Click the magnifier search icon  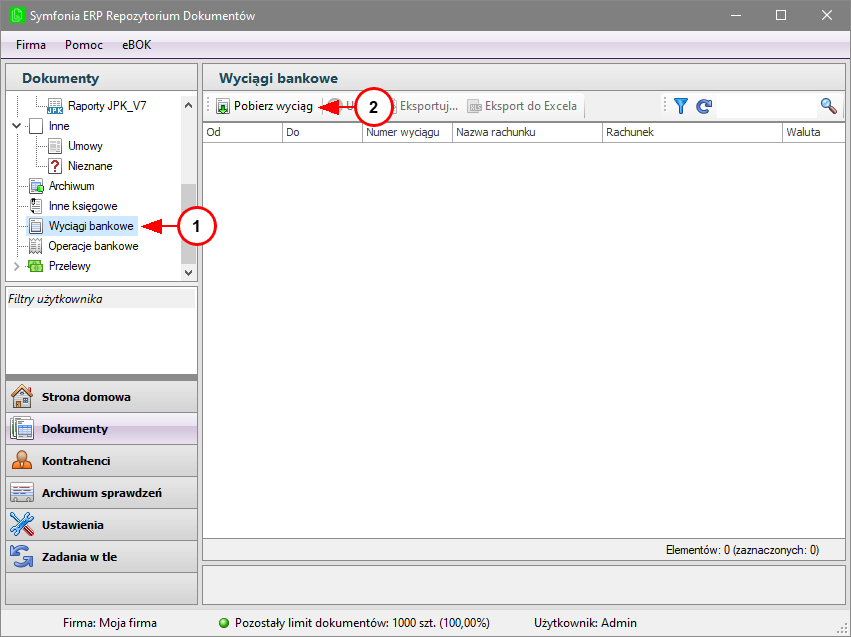pyautogui.click(x=828, y=106)
